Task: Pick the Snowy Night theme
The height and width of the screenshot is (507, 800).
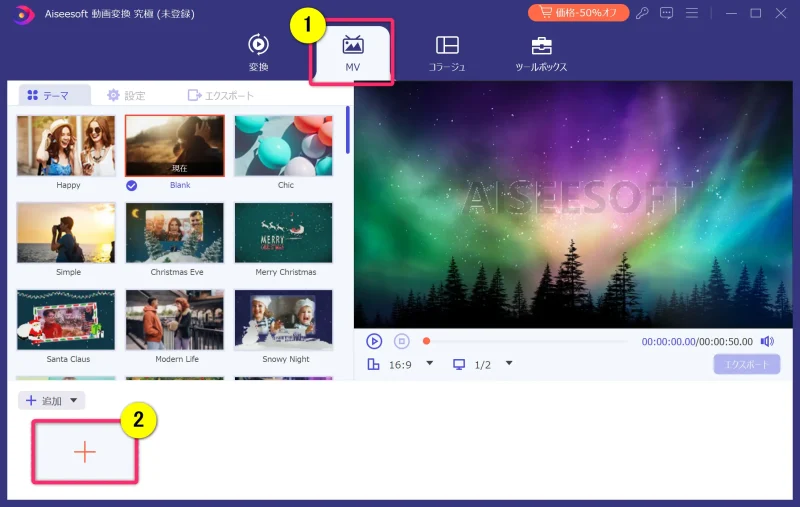Action: (283, 320)
